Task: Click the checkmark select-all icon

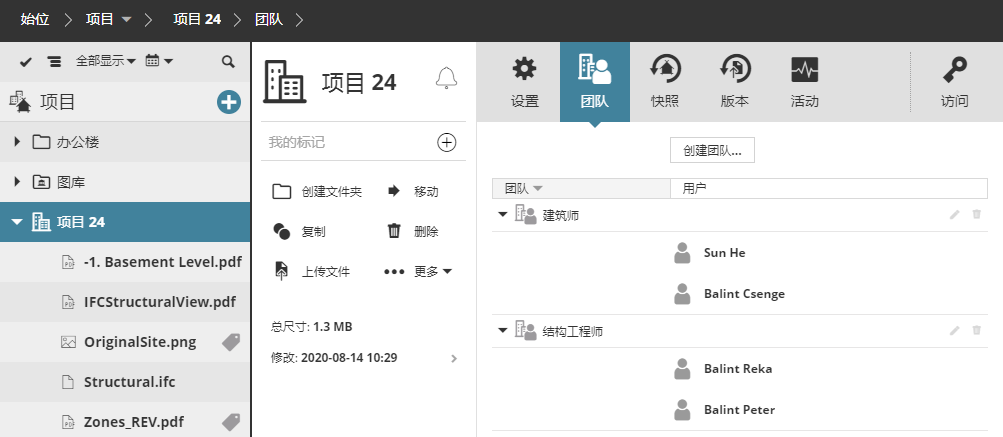Action: pos(26,61)
